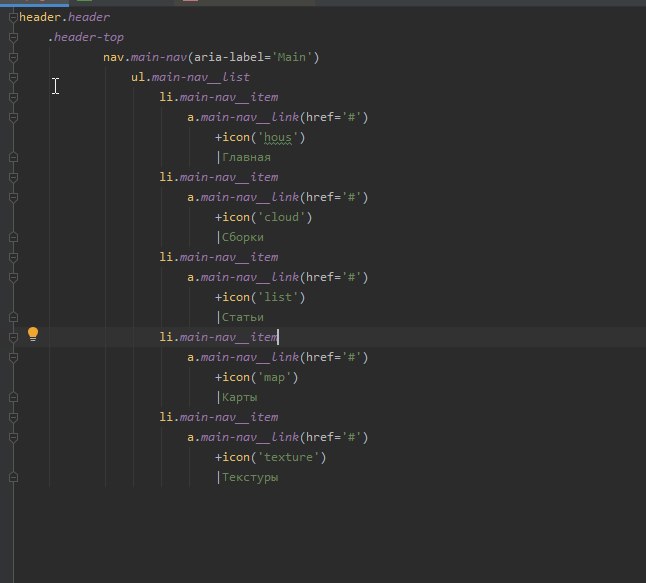Screen dimensions: 646x583
Task: Fold the nav.main-nav line in the gutter
Action: point(13,57)
